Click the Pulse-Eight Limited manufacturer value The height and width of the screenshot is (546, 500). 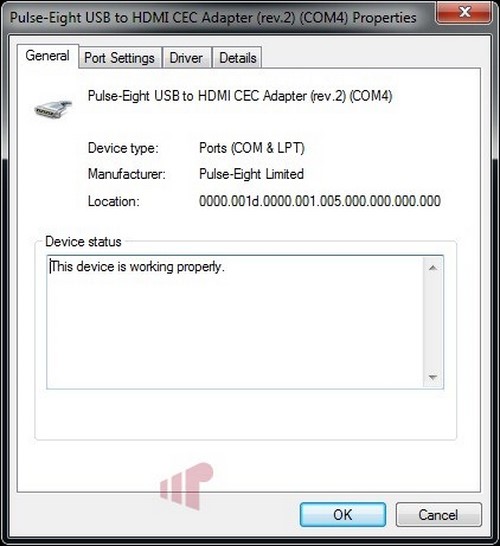pos(251,174)
